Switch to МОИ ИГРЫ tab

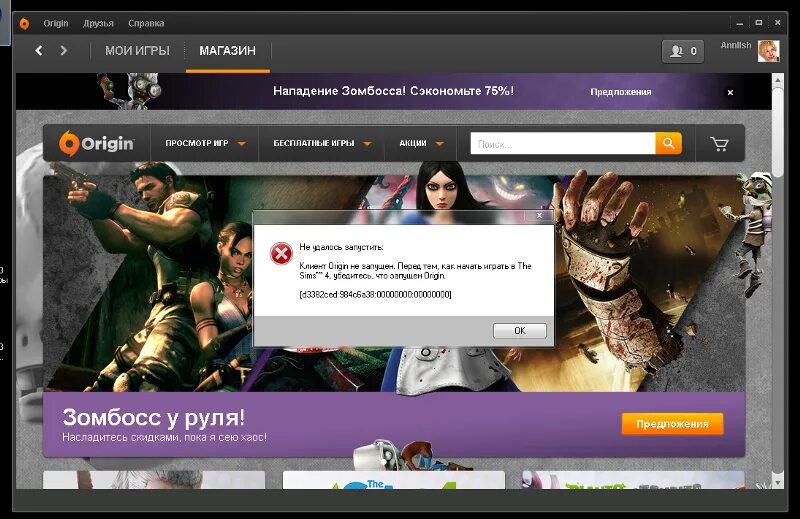137,51
